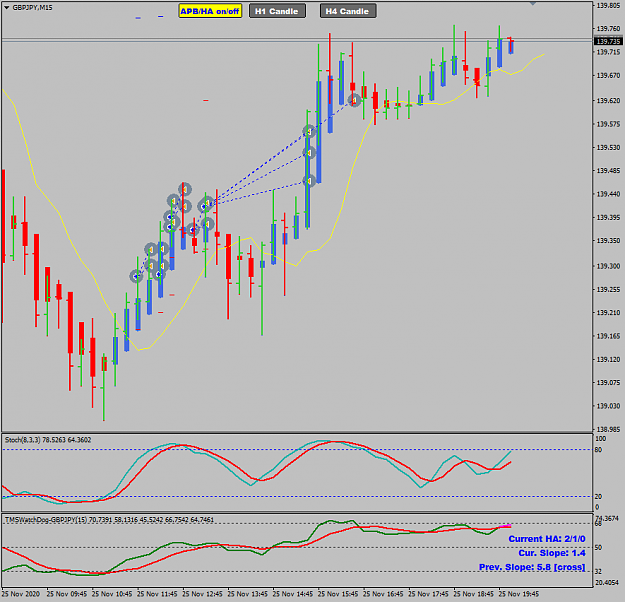Click the 25 Nov 12:45 time label
The image size is (625, 602).
click(x=202, y=594)
